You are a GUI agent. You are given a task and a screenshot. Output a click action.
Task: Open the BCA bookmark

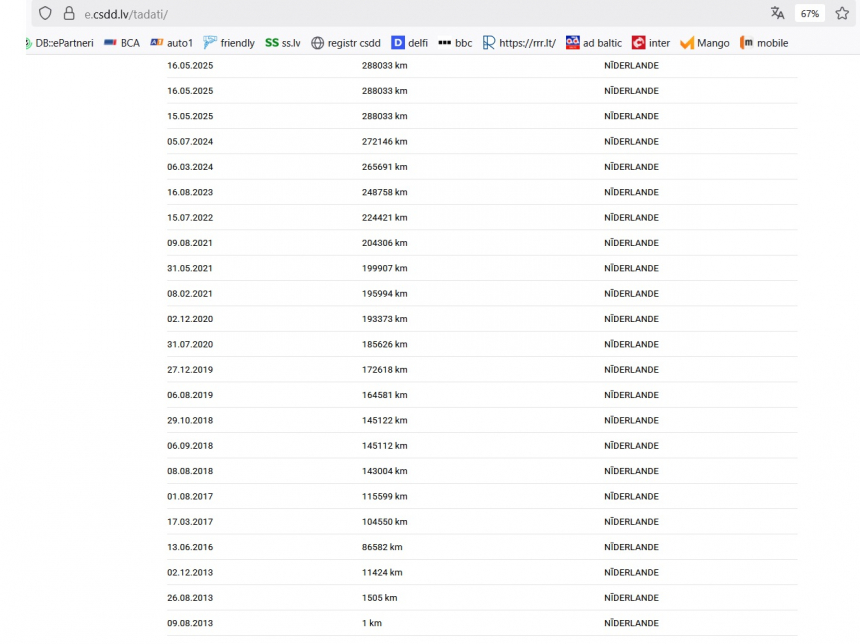(122, 43)
